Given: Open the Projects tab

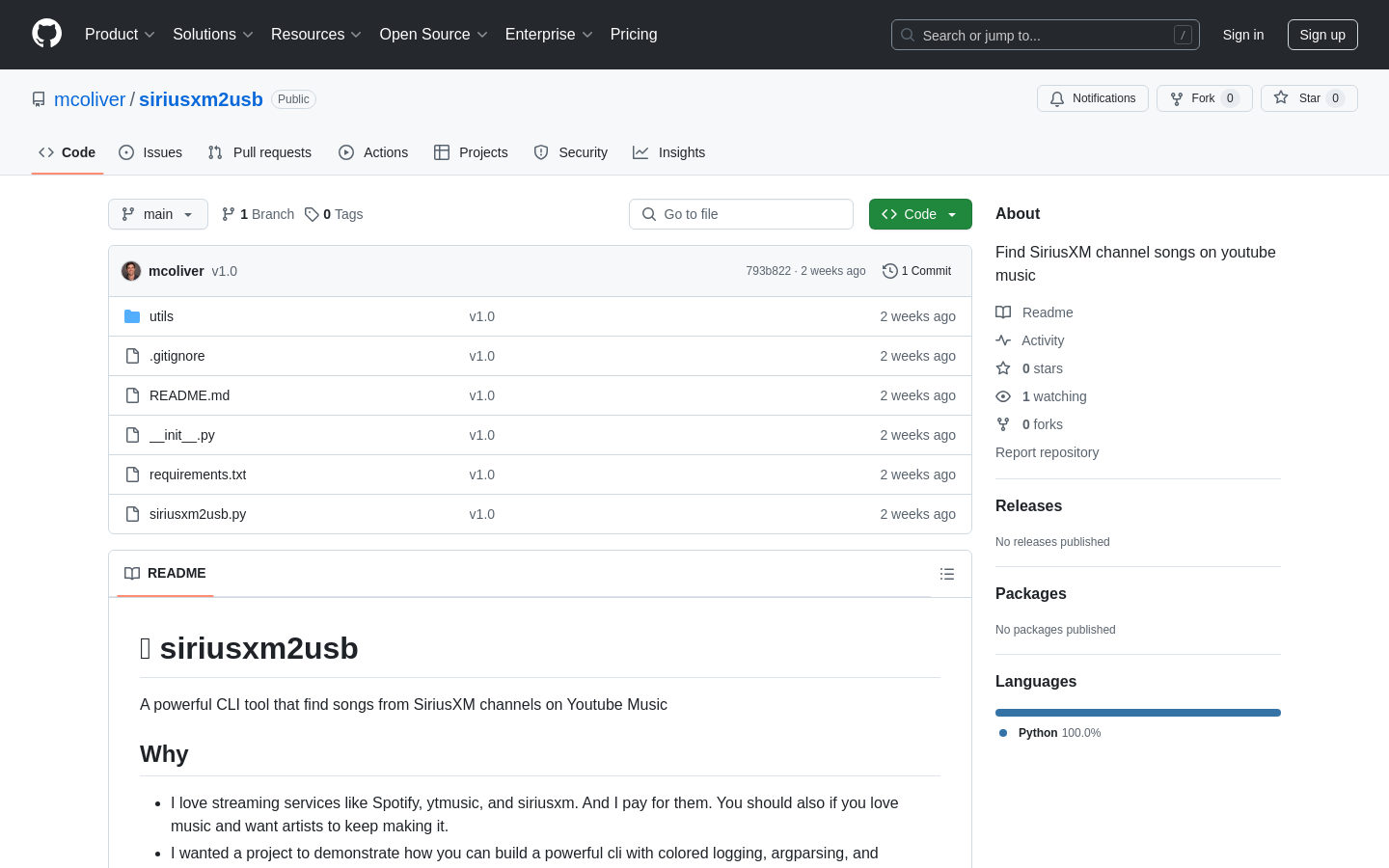Looking at the screenshot, I should (471, 152).
